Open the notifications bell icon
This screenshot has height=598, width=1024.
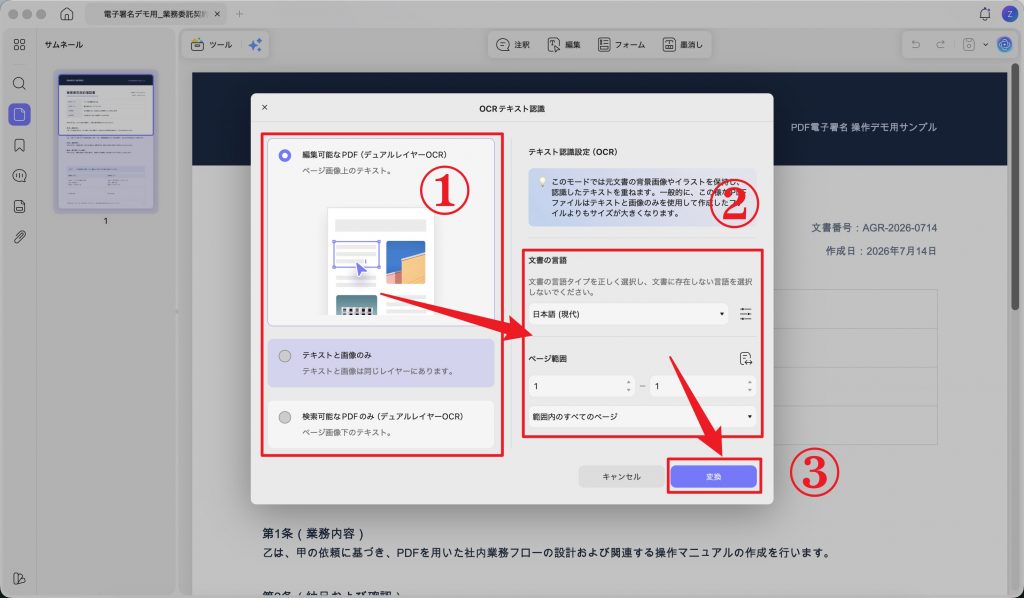[x=985, y=14]
